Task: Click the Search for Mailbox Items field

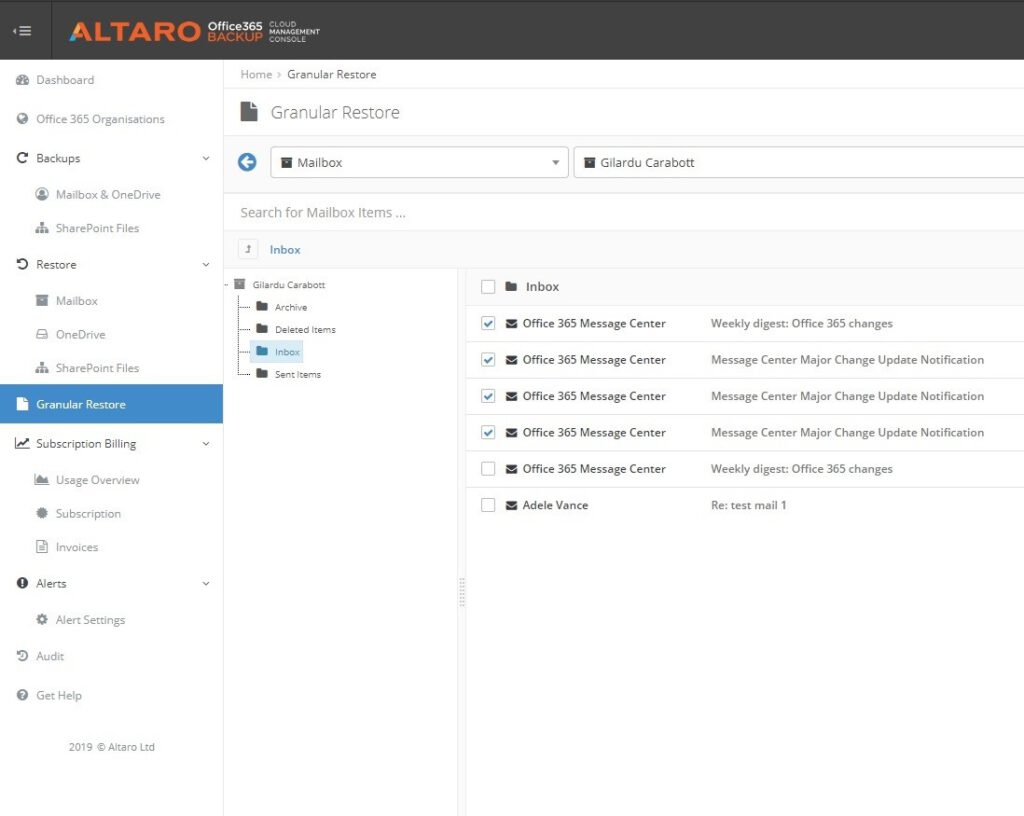Action: coord(624,212)
